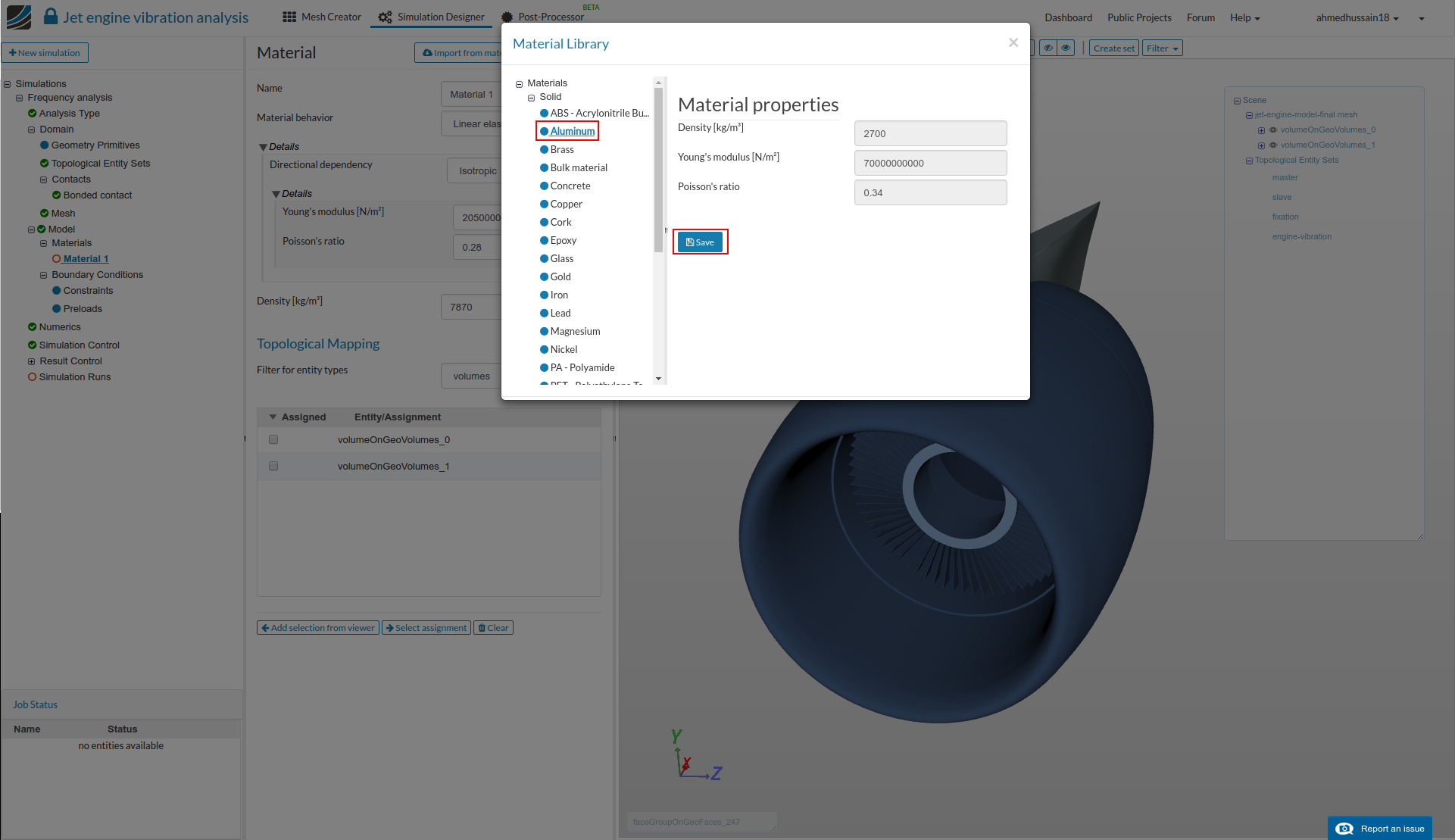Open the Dashboard page
This screenshot has height=840, width=1455.
[x=1068, y=17]
